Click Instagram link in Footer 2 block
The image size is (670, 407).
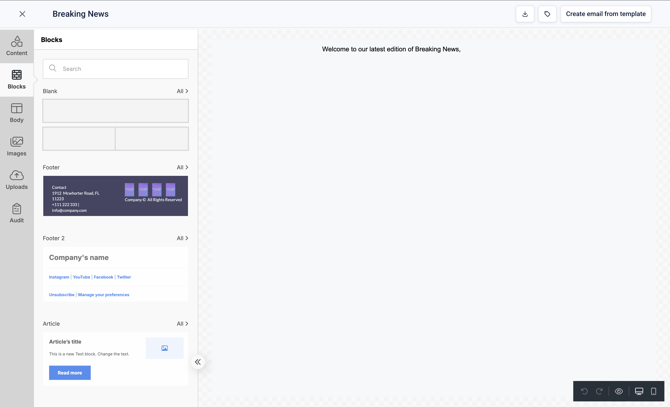point(59,277)
